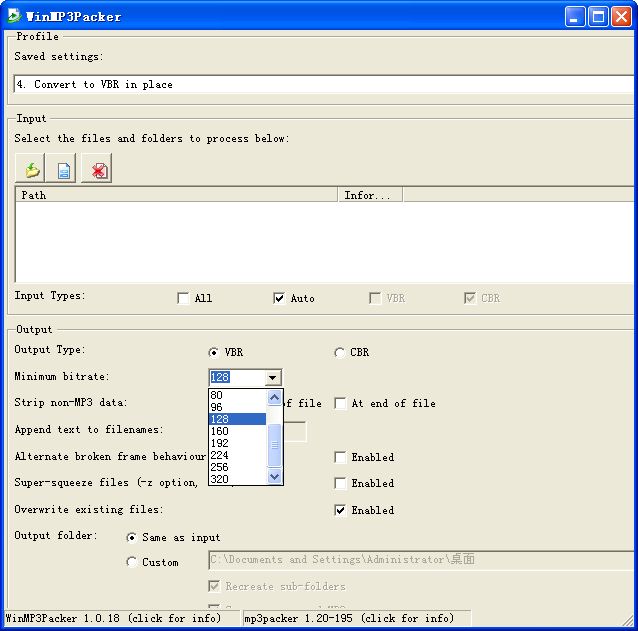This screenshot has width=638, height=631.
Task: Minimize the WinMP3Packer window
Action: pos(575,17)
